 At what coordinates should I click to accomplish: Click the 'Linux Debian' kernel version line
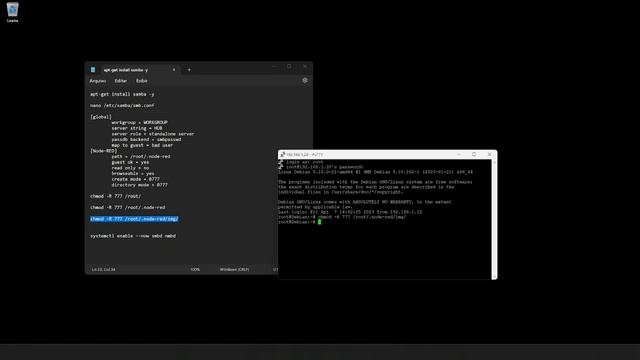376,172
